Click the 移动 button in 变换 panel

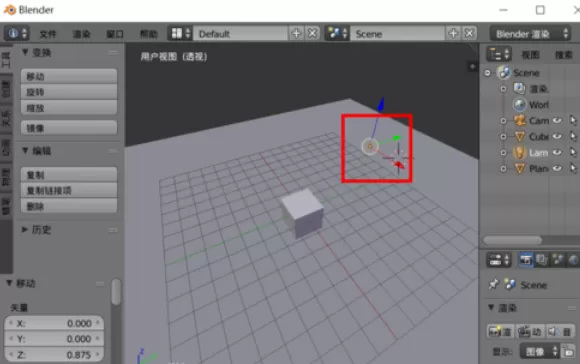[69, 76]
